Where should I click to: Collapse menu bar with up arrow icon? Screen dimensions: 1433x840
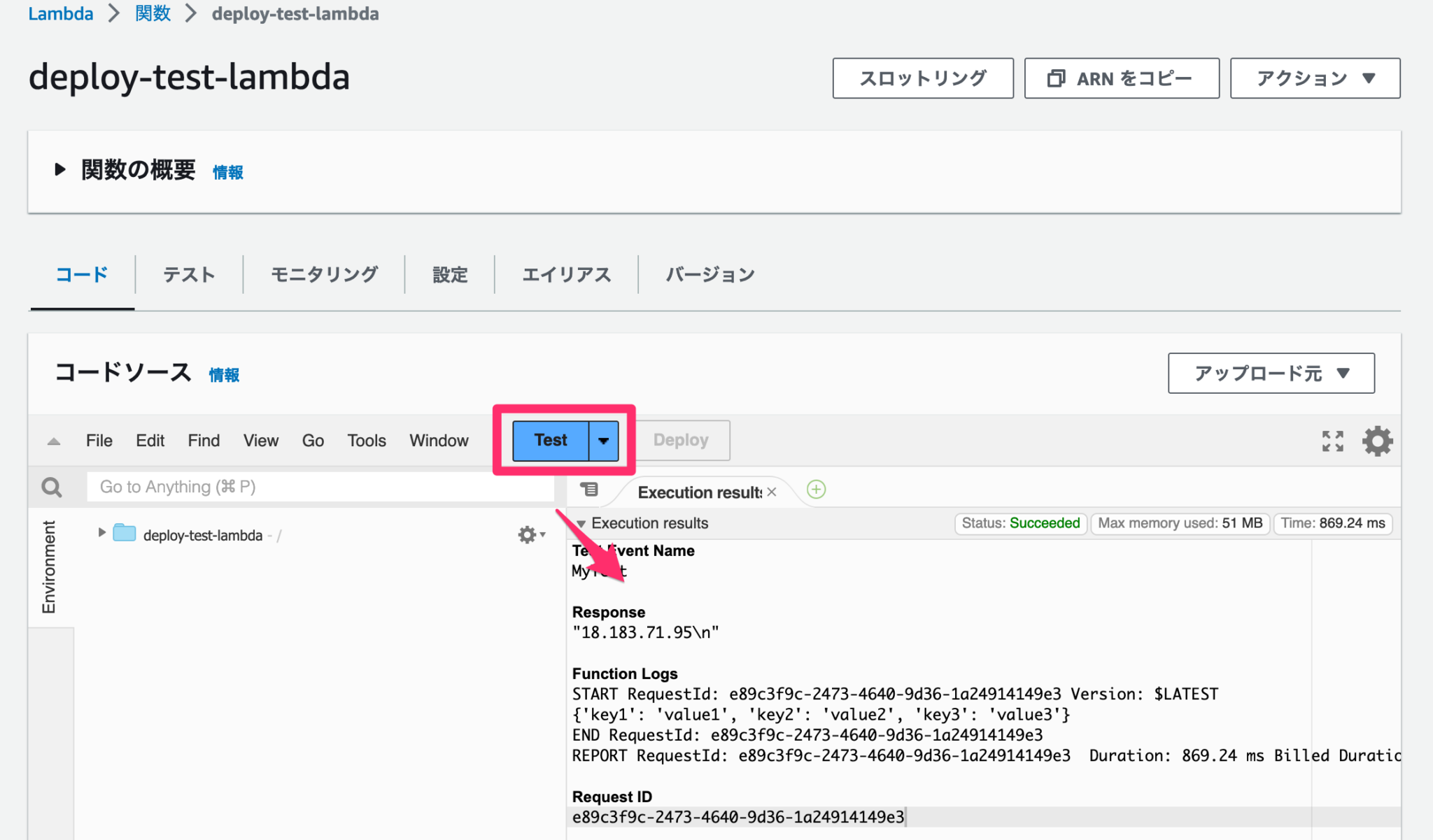(54, 441)
